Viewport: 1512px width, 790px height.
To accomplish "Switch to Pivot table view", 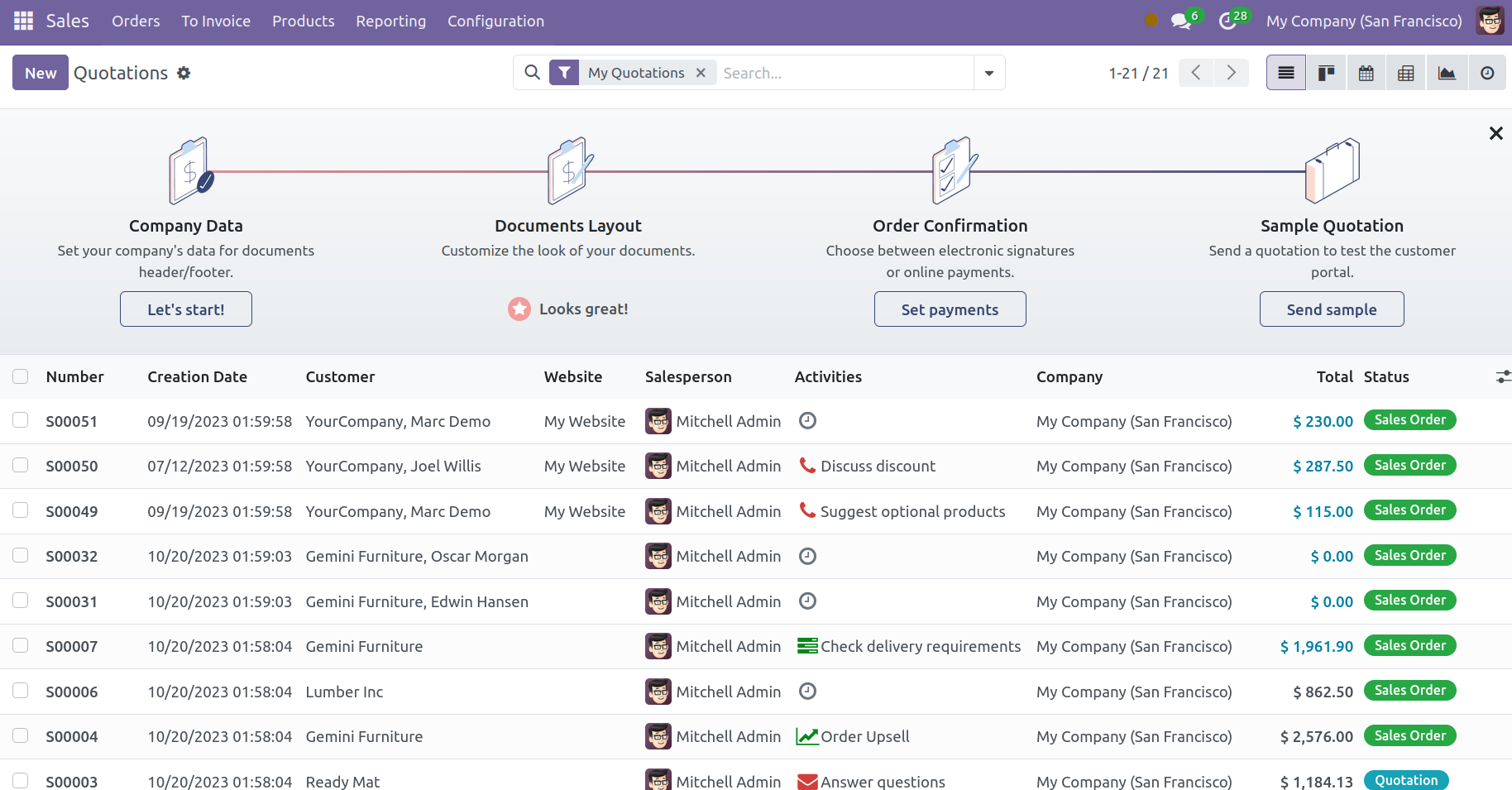I will coord(1405,73).
